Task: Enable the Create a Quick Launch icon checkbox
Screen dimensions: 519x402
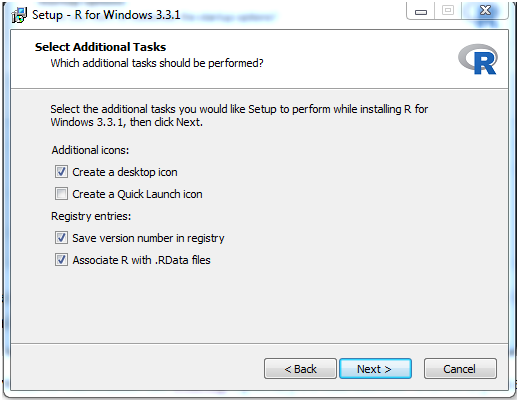Action: (61, 194)
